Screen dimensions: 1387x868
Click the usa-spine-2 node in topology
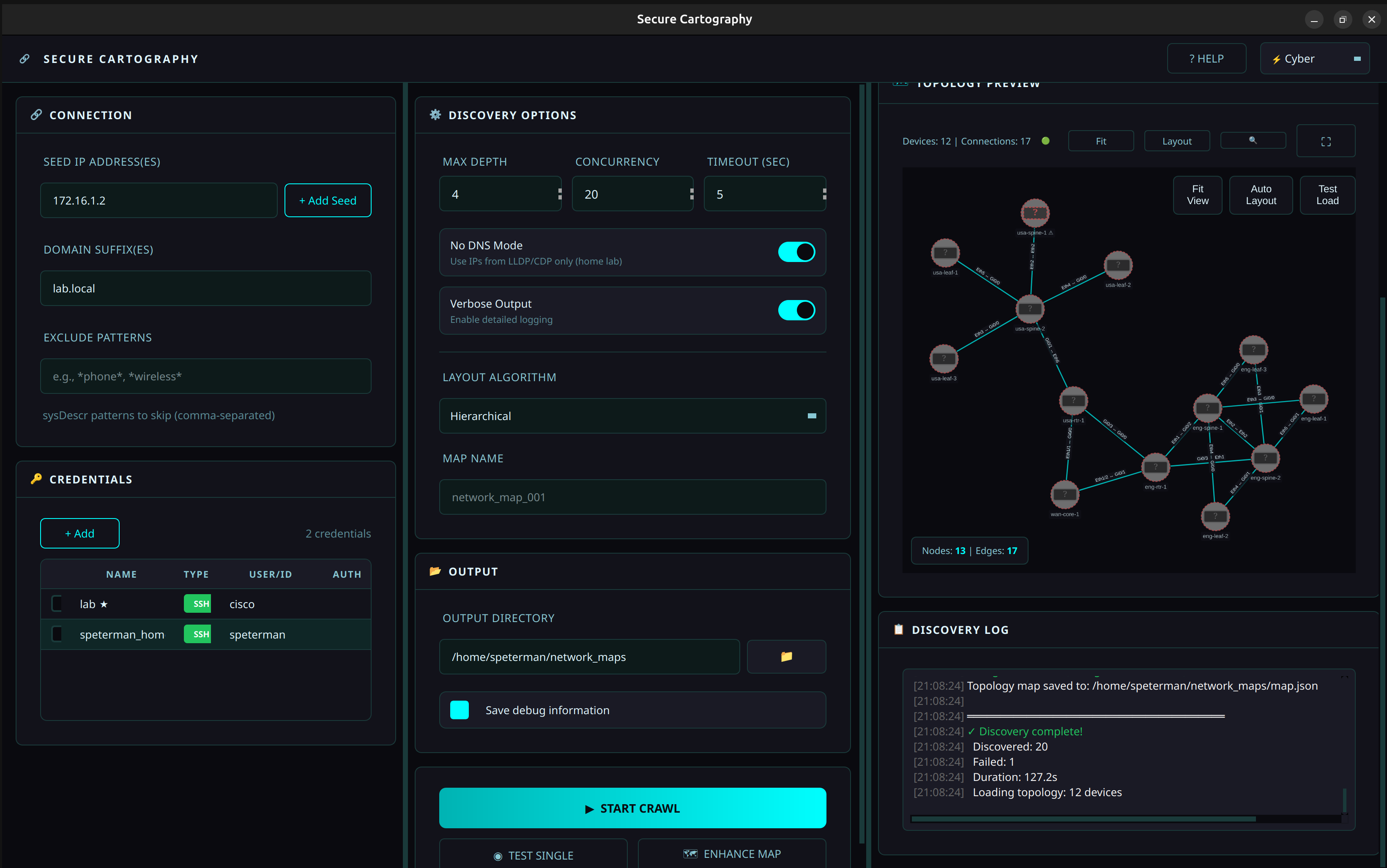[1030, 309]
